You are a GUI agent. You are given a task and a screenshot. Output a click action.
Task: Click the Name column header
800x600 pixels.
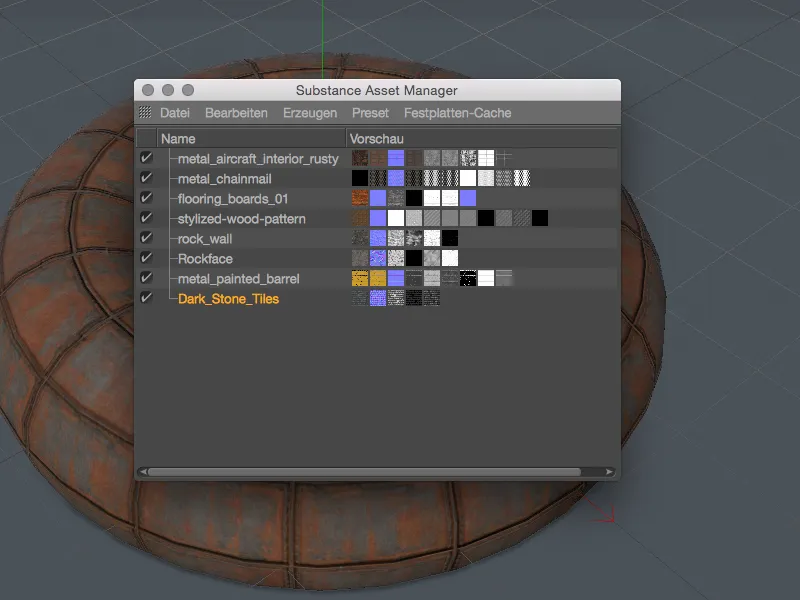pos(178,138)
